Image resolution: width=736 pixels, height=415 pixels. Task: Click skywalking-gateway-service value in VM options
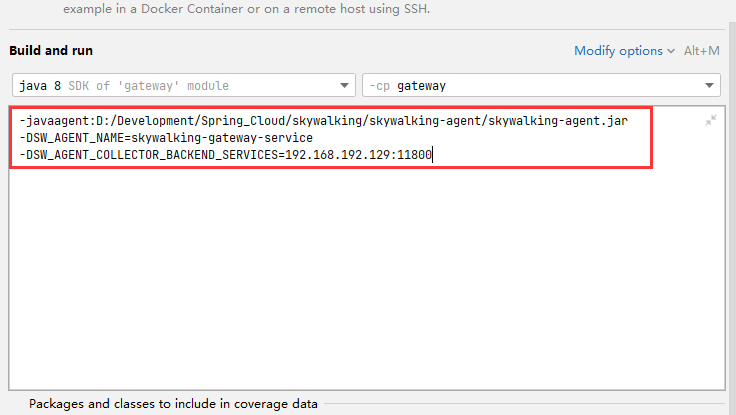pyautogui.click(x=222, y=138)
